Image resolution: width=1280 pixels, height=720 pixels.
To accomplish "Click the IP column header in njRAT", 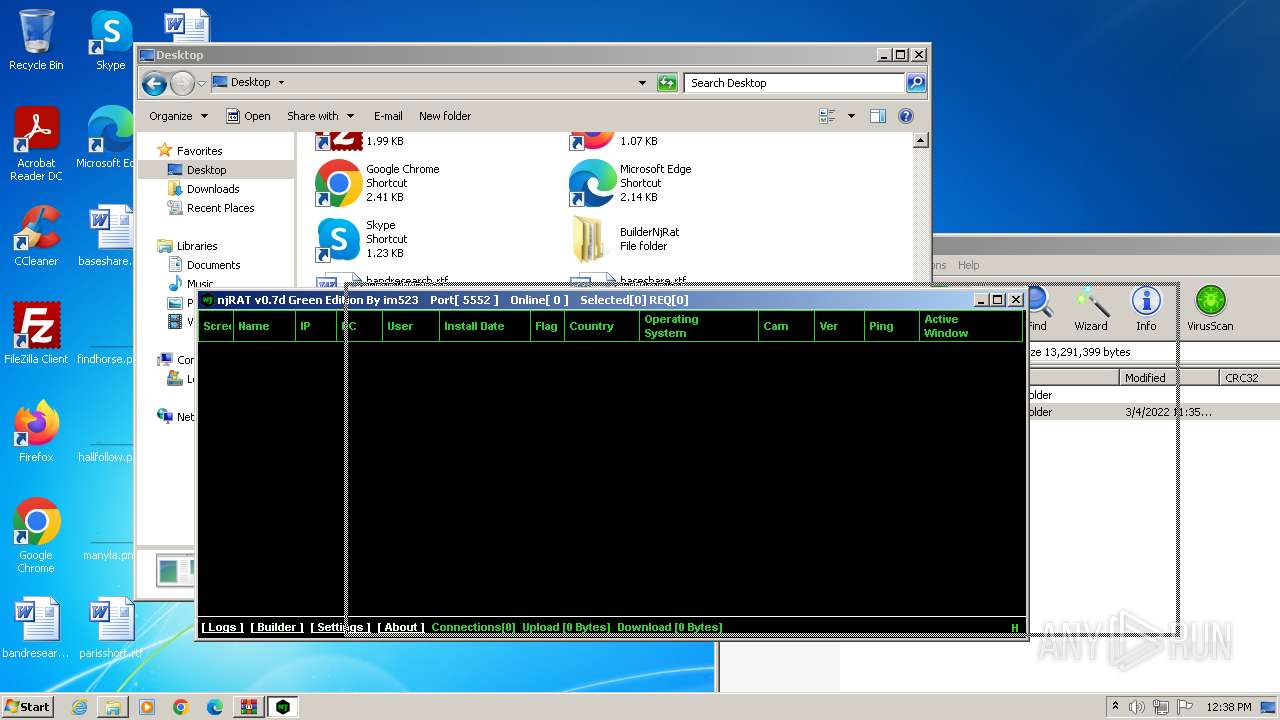I will tap(315, 326).
